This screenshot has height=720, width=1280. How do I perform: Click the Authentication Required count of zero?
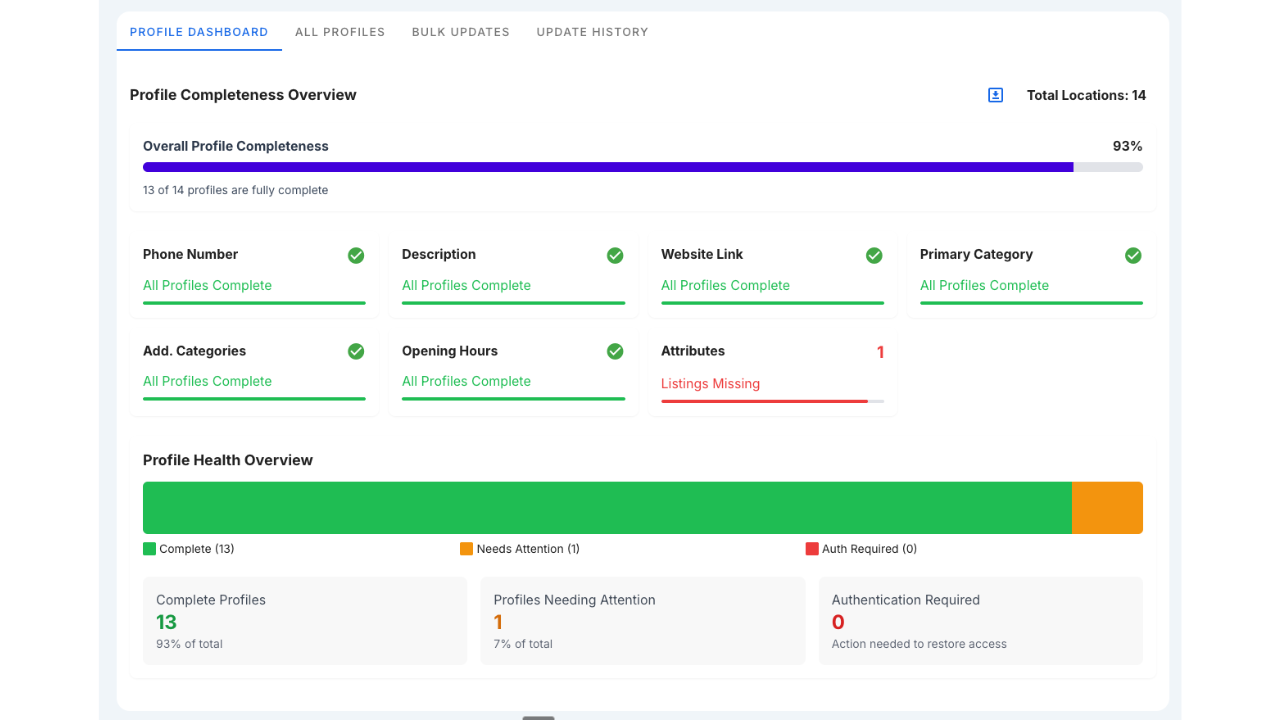[x=838, y=621]
